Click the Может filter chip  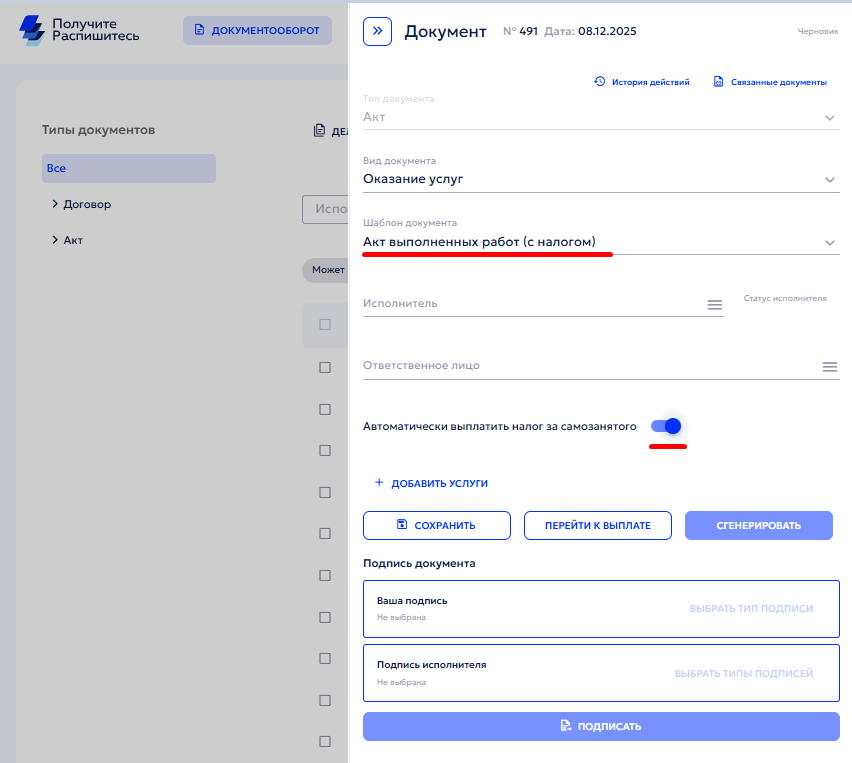coord(325,270)
